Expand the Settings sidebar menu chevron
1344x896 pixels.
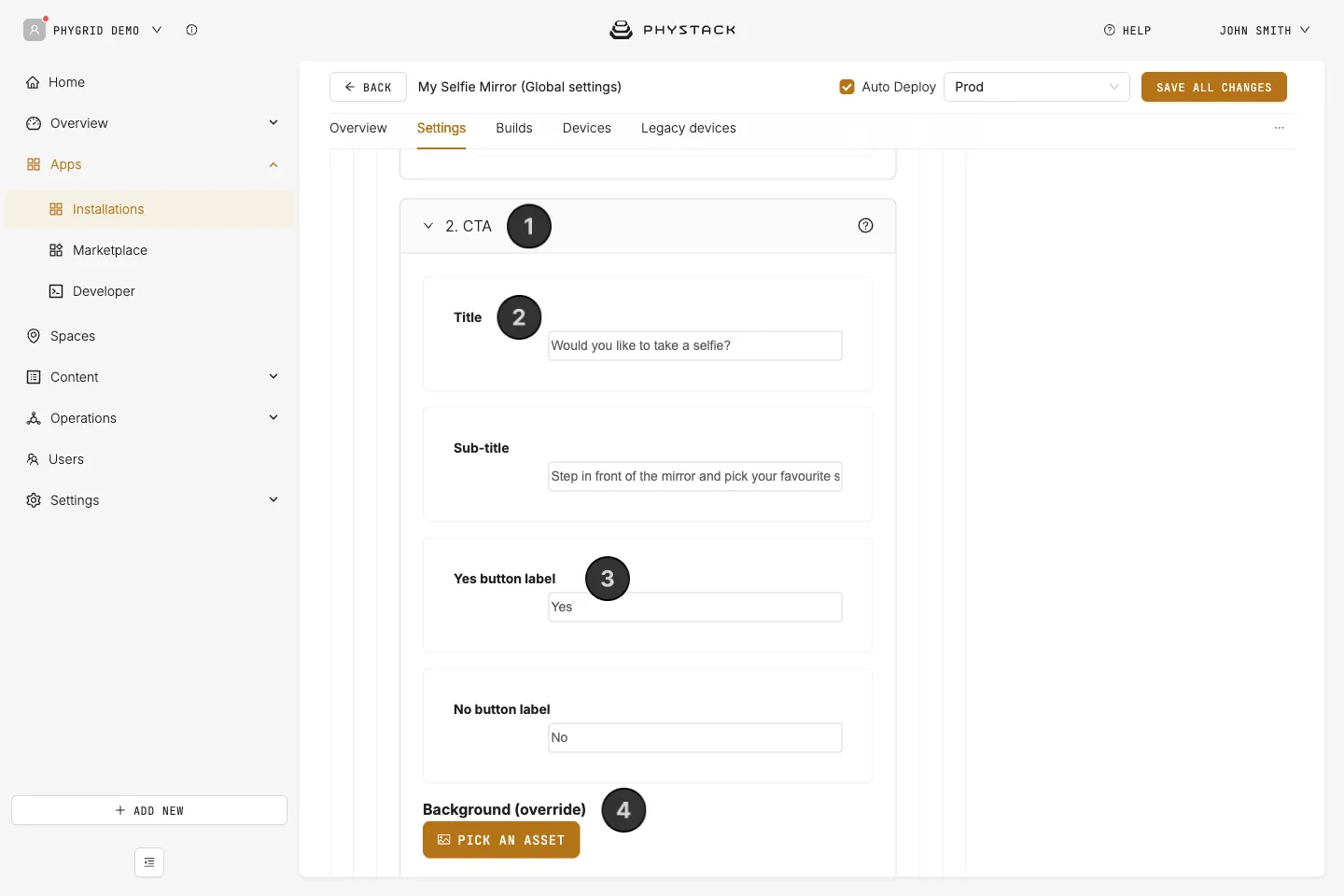pyautogui.click(x=273, y=500)
